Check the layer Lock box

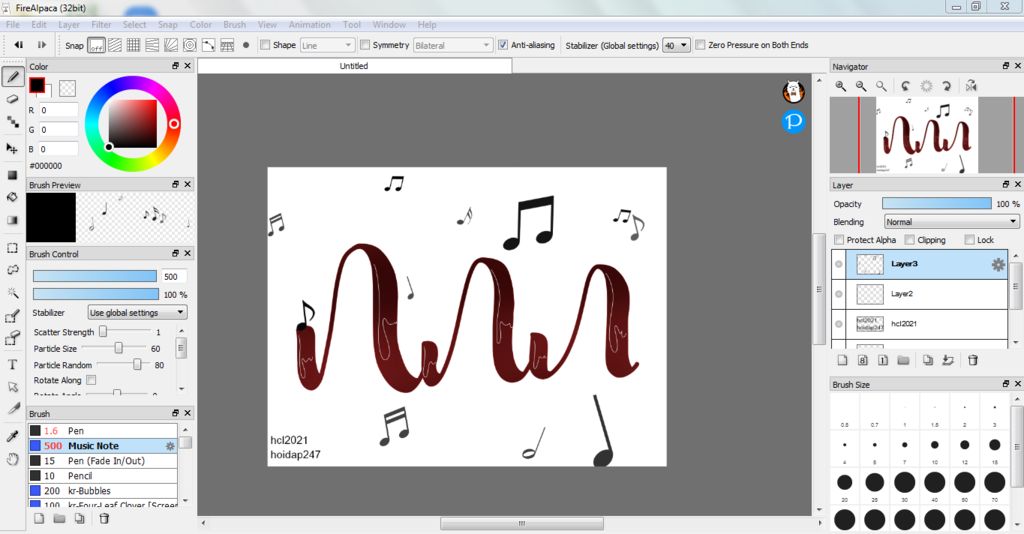coord(969,240)
